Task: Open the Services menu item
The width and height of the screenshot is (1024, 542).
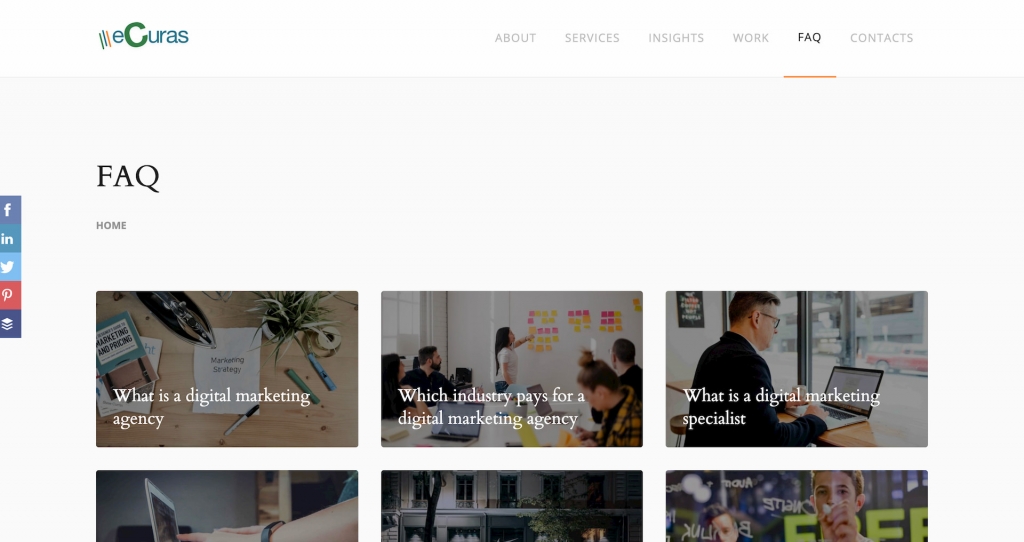Action: point(592,38)
